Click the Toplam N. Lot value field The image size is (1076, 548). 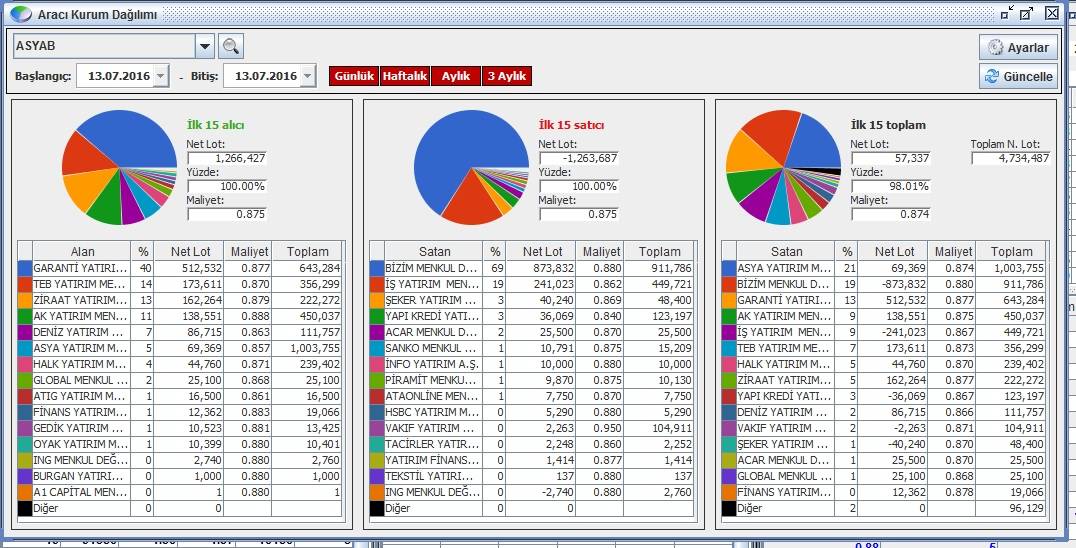tap(1010, 158)
